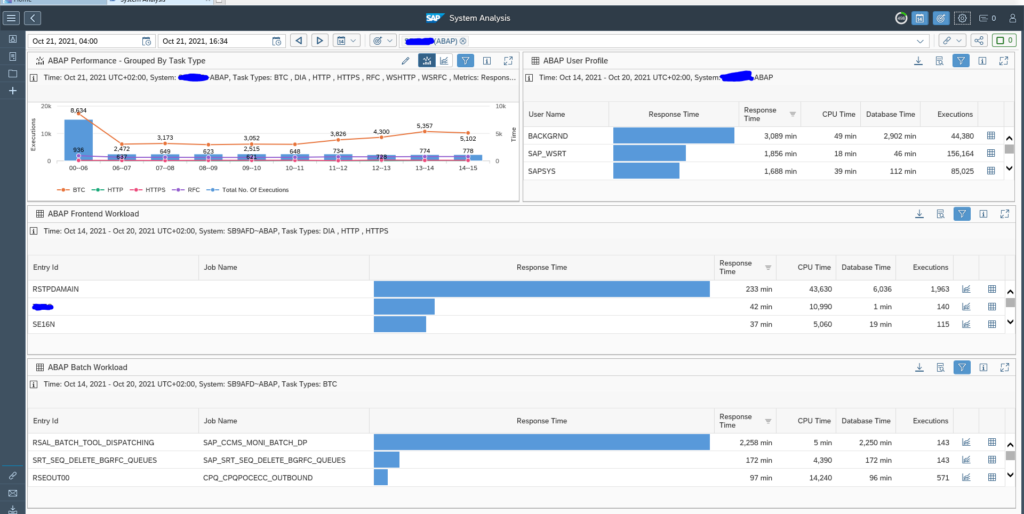
Task: Open folder icon in left sidebar
Action: (12, 73)
